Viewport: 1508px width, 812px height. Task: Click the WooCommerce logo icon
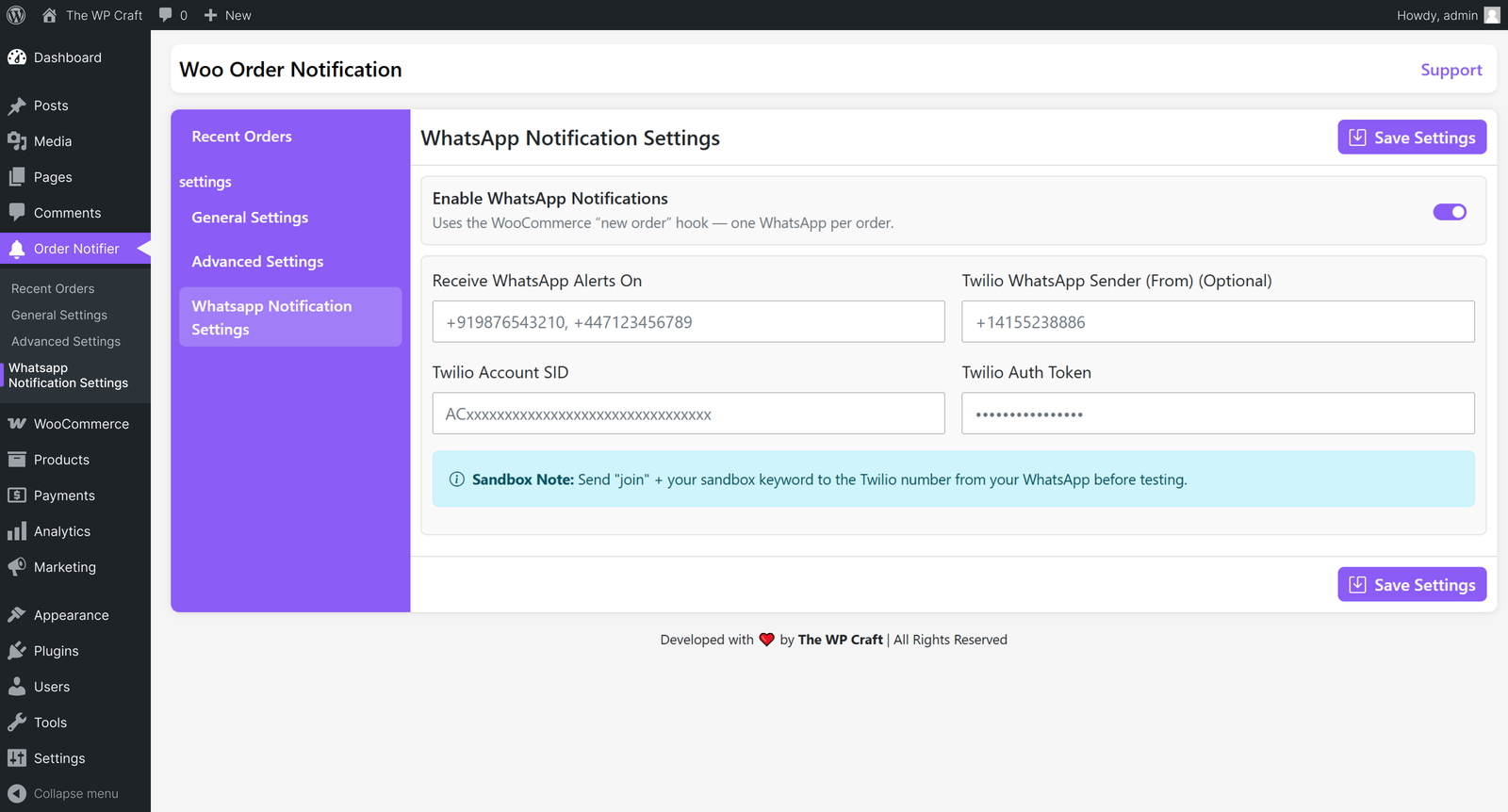pos(17,424)
